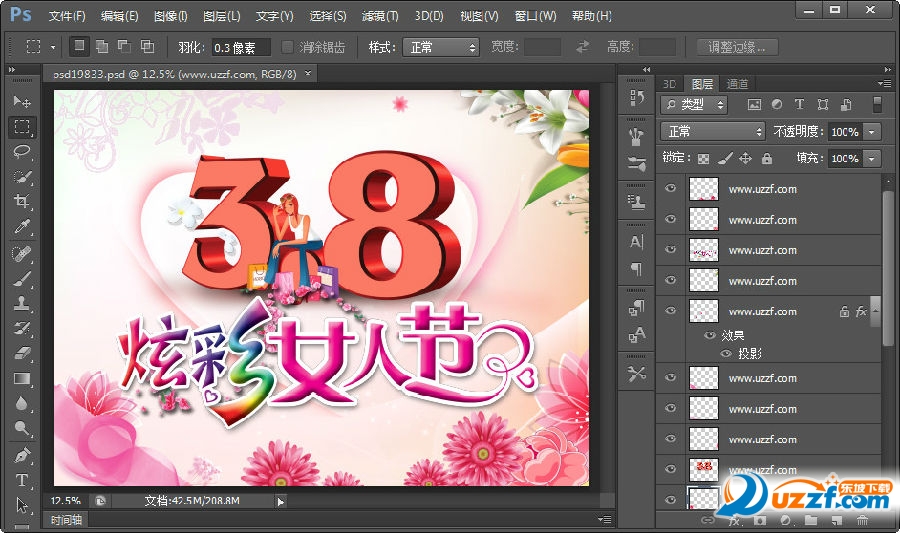
Task: Select the Lasso tool
Action: (x=22, y=152)
